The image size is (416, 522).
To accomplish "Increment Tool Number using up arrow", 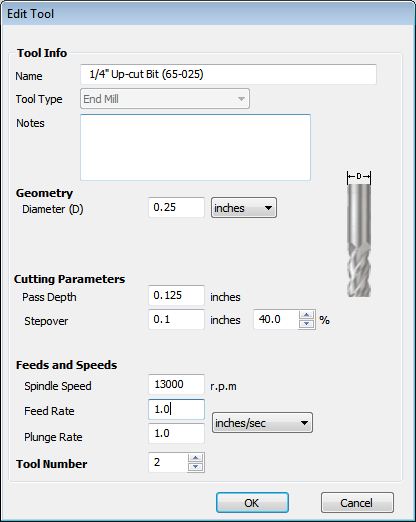I will [x=196, y=458].
